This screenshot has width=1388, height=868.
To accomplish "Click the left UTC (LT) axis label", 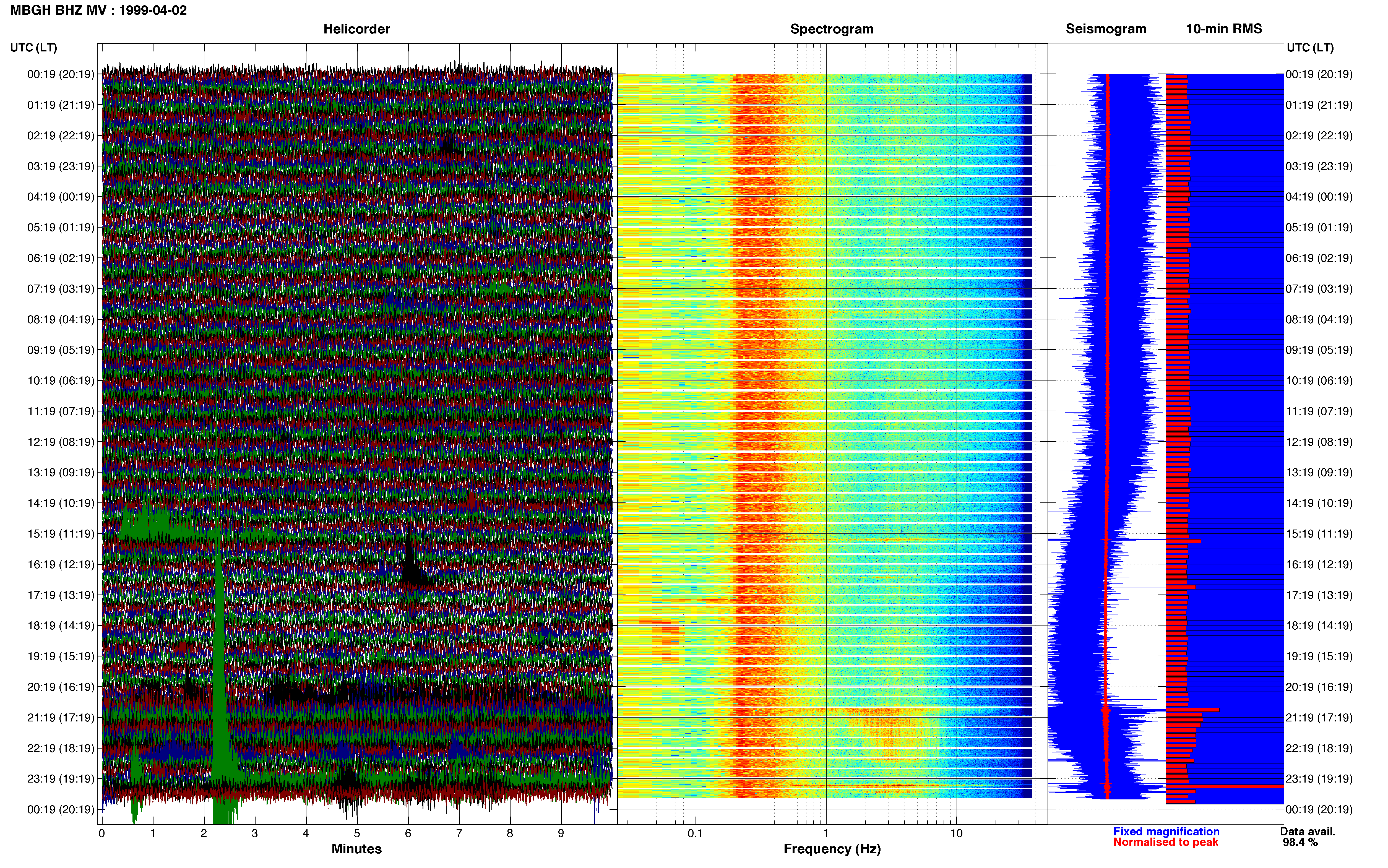I will pos(34,48).
